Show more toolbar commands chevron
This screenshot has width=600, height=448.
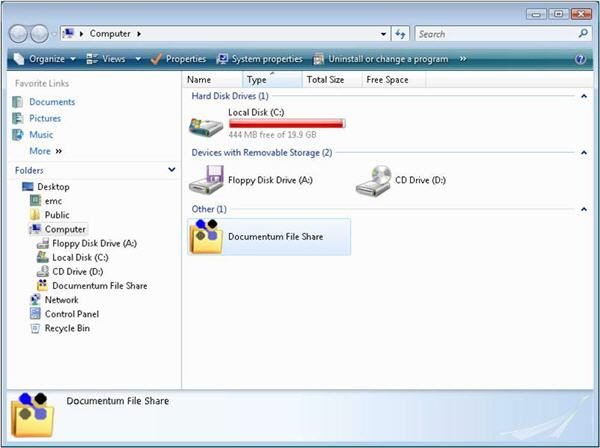click(463, 59)
